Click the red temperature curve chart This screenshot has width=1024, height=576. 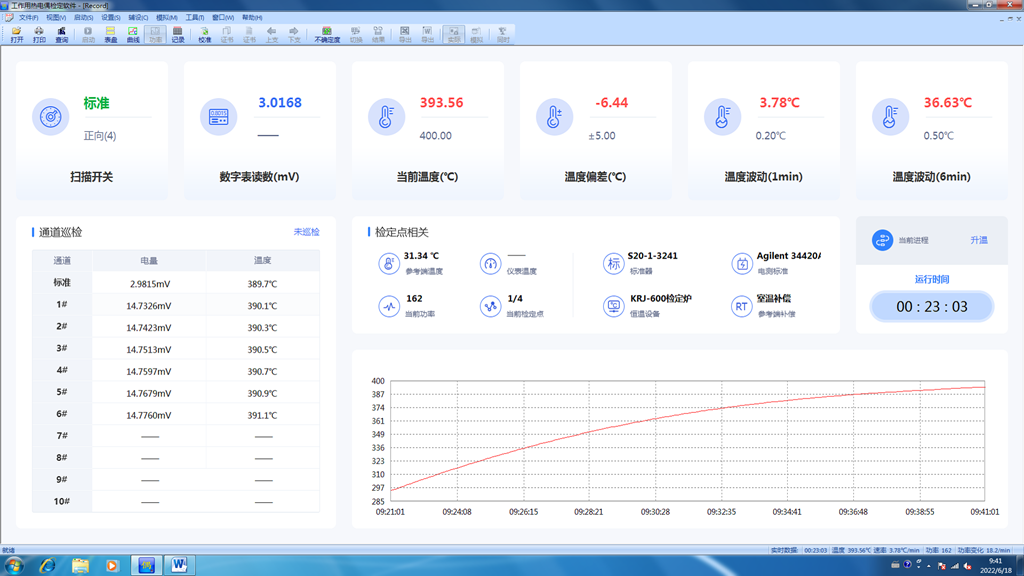688,441
